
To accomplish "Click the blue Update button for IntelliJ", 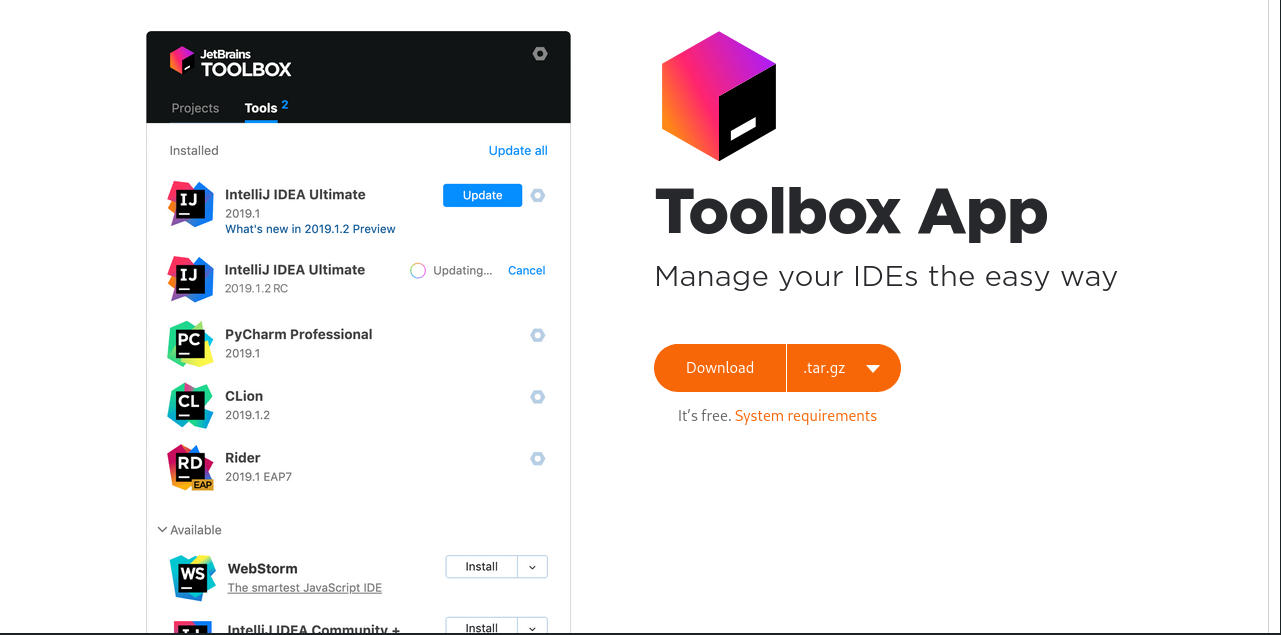I will (482, 196).
